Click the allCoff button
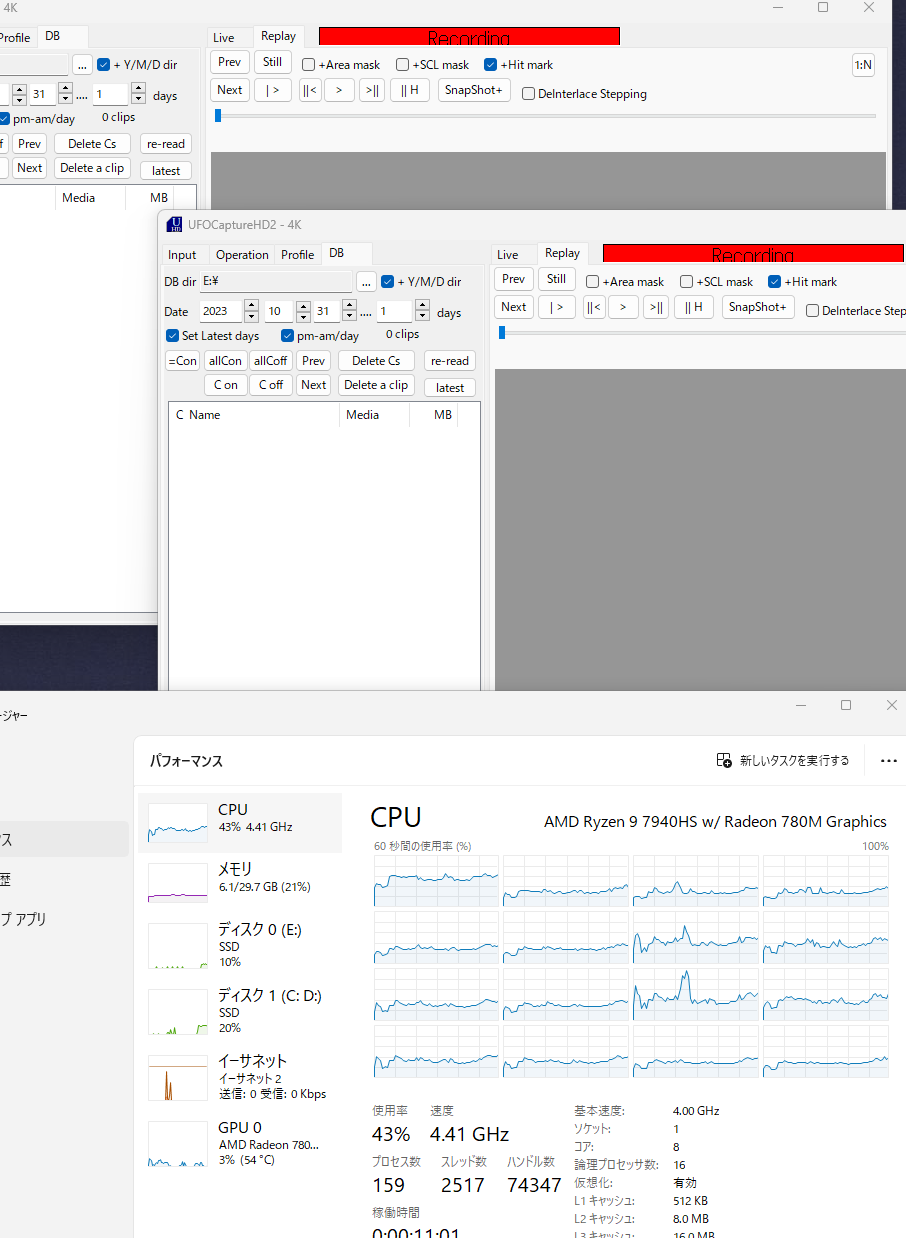The image size is (906, 1238). click(x=270, y=361)
